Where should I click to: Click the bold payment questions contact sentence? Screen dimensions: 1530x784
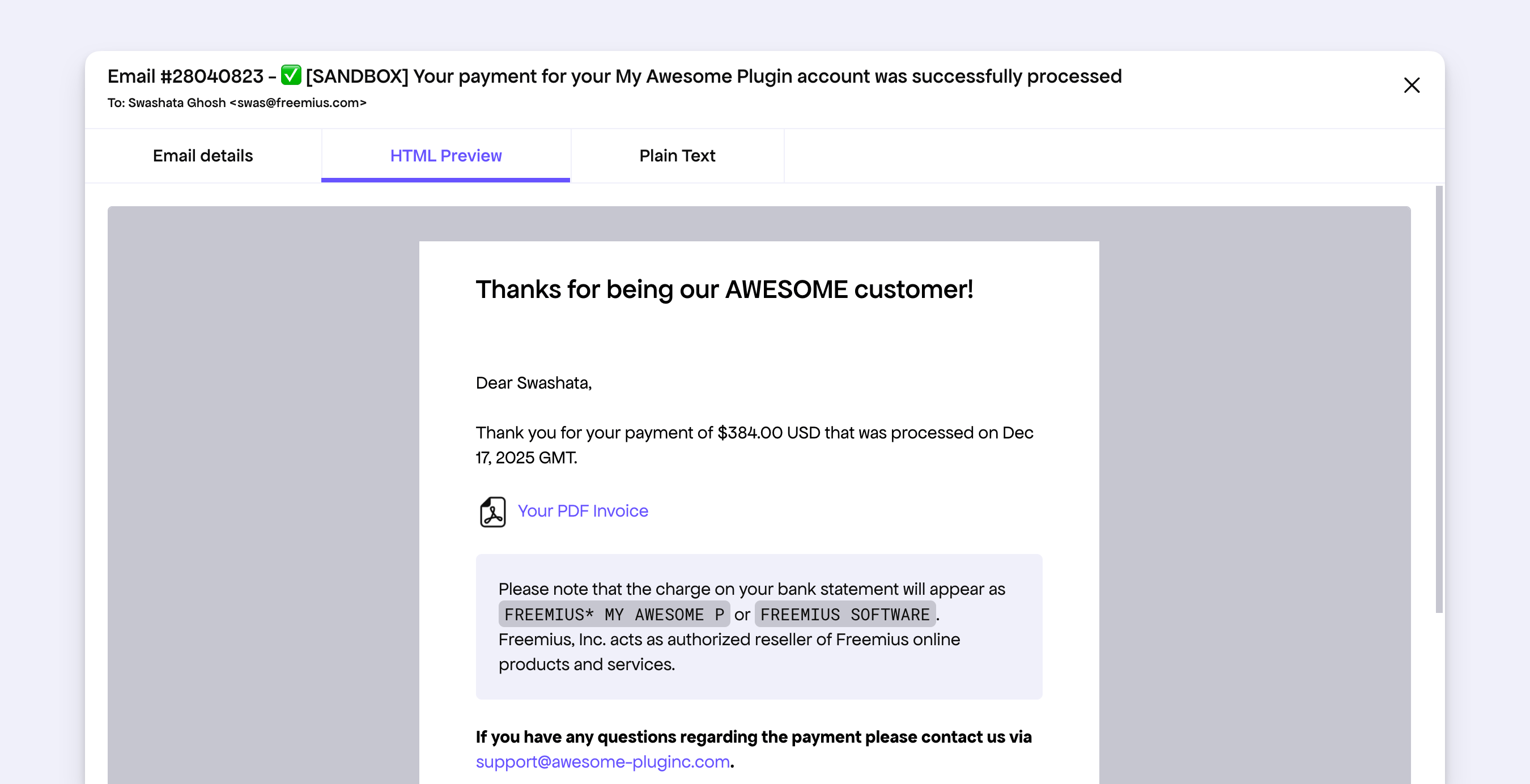click(753, 737)
